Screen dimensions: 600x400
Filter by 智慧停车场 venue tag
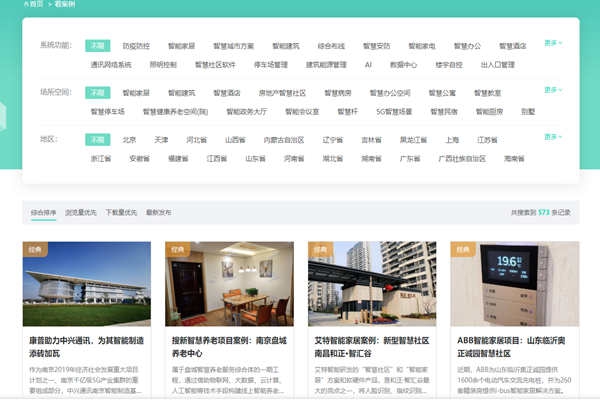(x=107, y=112)
